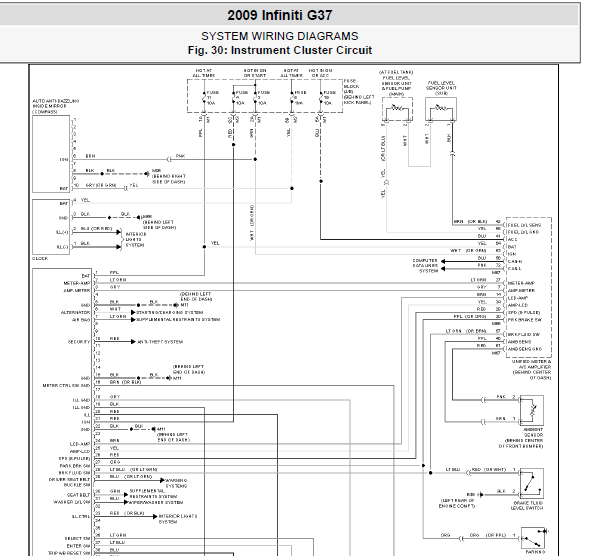Click the 'CAN-L' terminal label
This screenshot has height=556, width=594.
tap(514, 269)
